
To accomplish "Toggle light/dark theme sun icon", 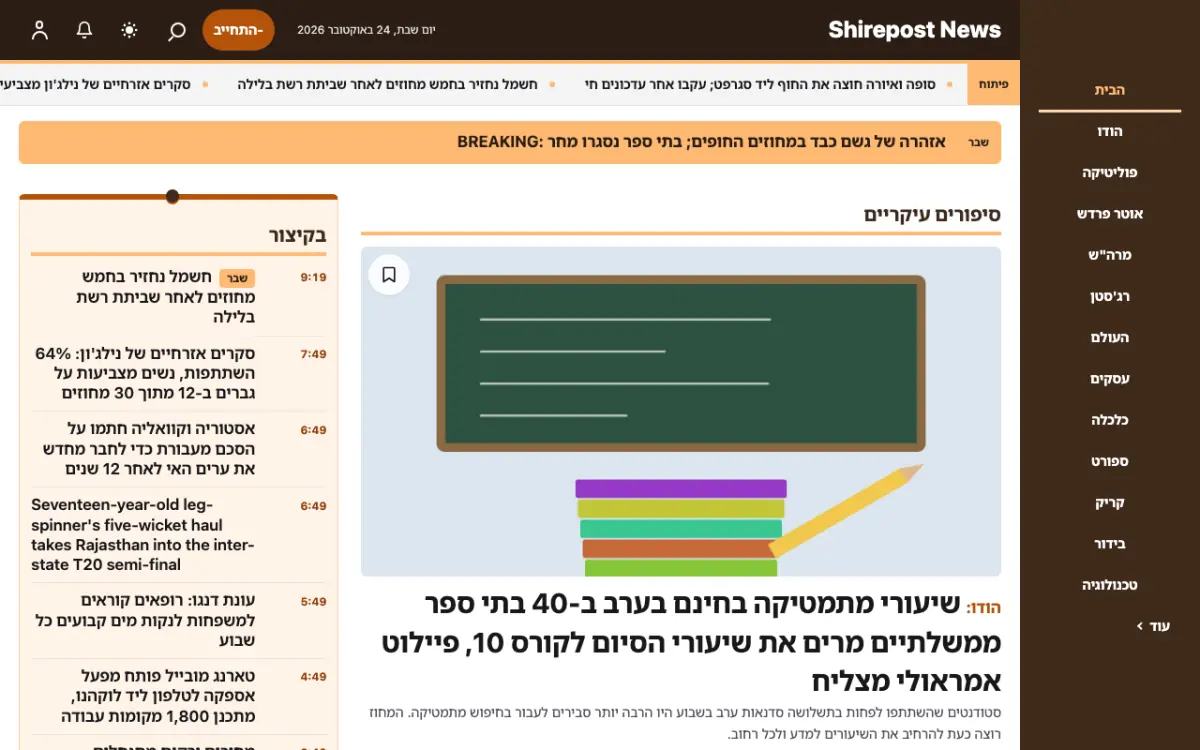I will [x=130, y=30].
